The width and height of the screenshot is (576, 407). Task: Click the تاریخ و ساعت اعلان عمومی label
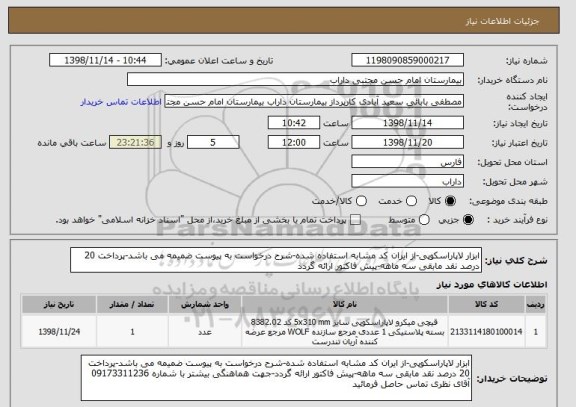pyautogui.click(x=219, y=61)
